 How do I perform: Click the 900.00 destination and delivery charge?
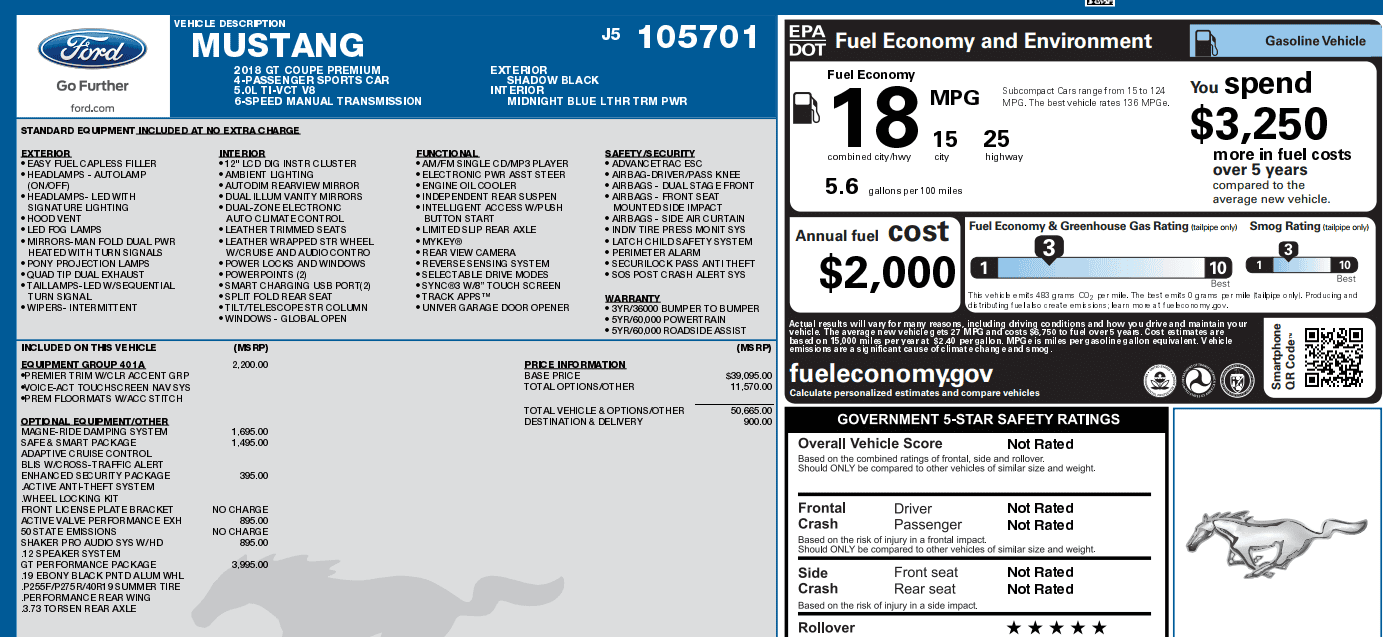(758, 421)
